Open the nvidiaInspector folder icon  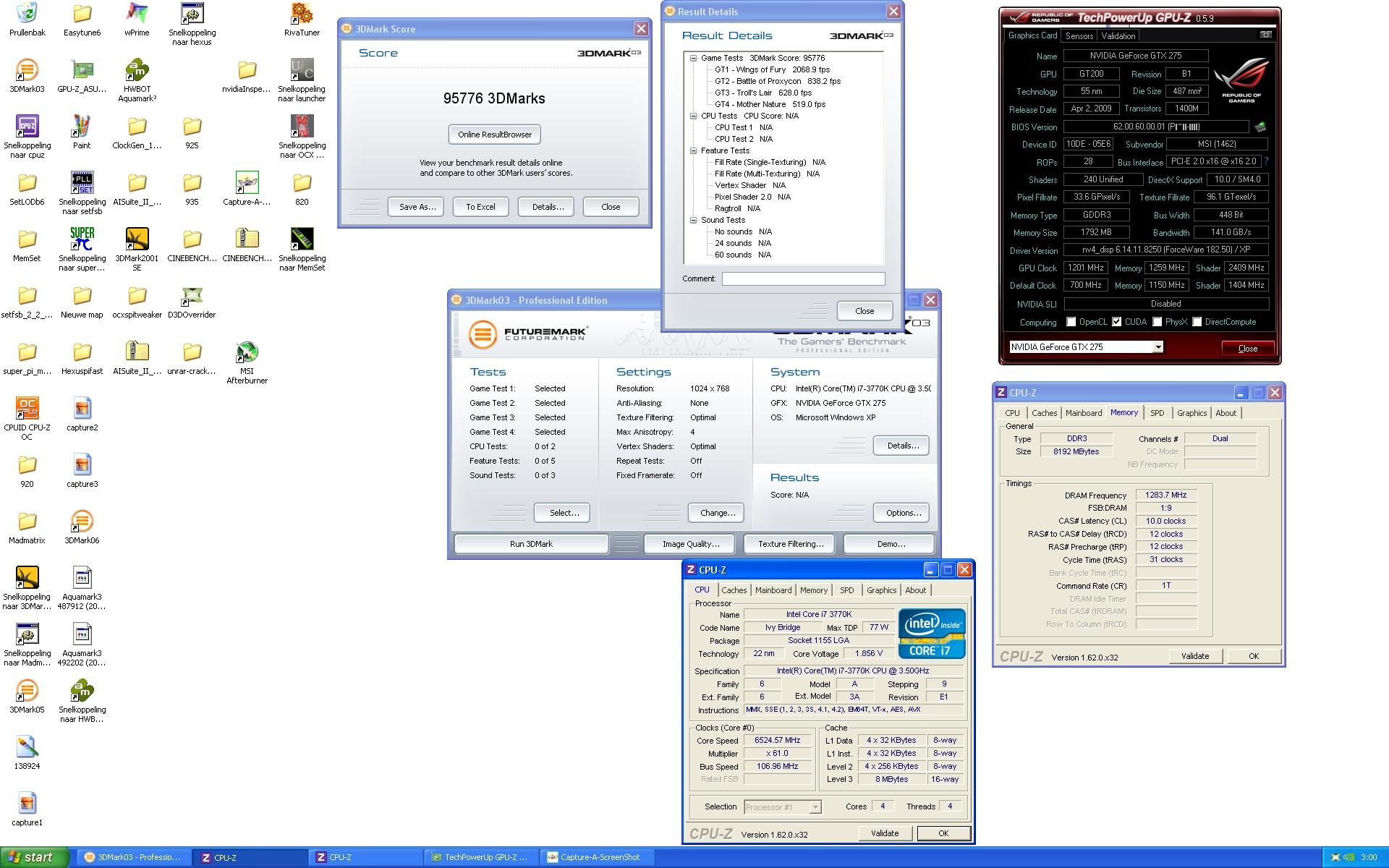click(247, 76)
